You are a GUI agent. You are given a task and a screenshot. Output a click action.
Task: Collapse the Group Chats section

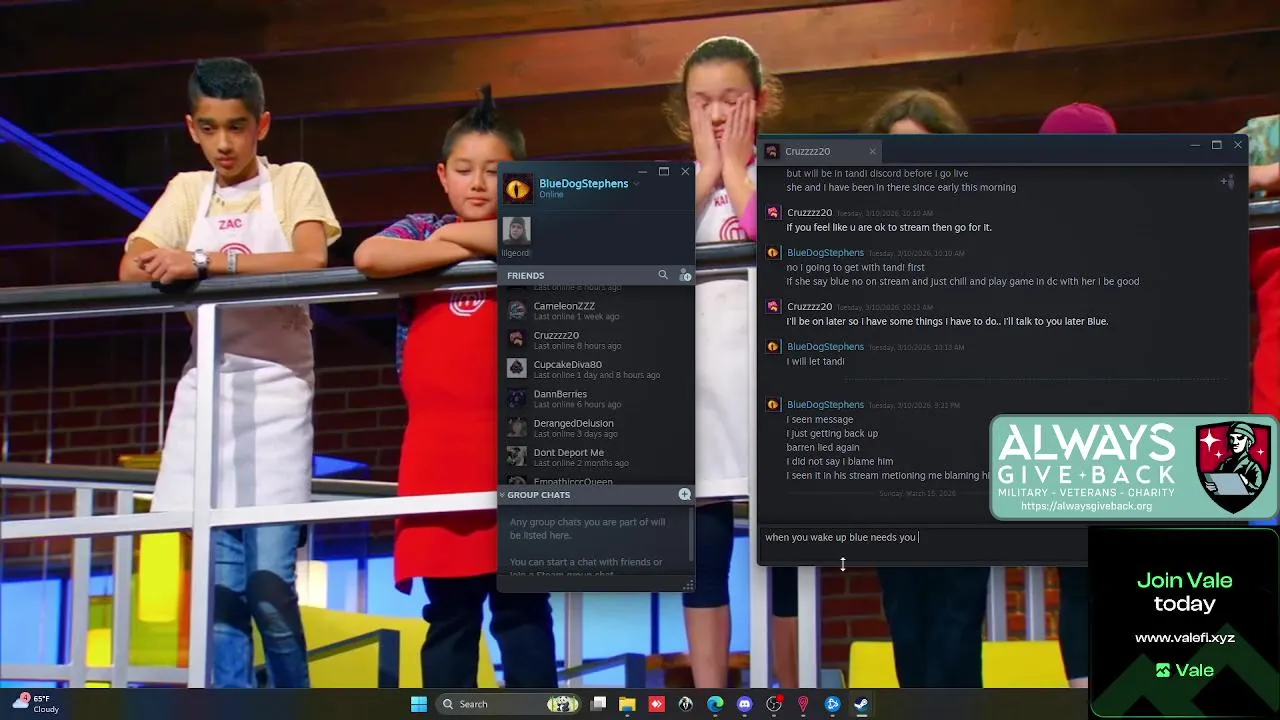click(x=502, y=495)
